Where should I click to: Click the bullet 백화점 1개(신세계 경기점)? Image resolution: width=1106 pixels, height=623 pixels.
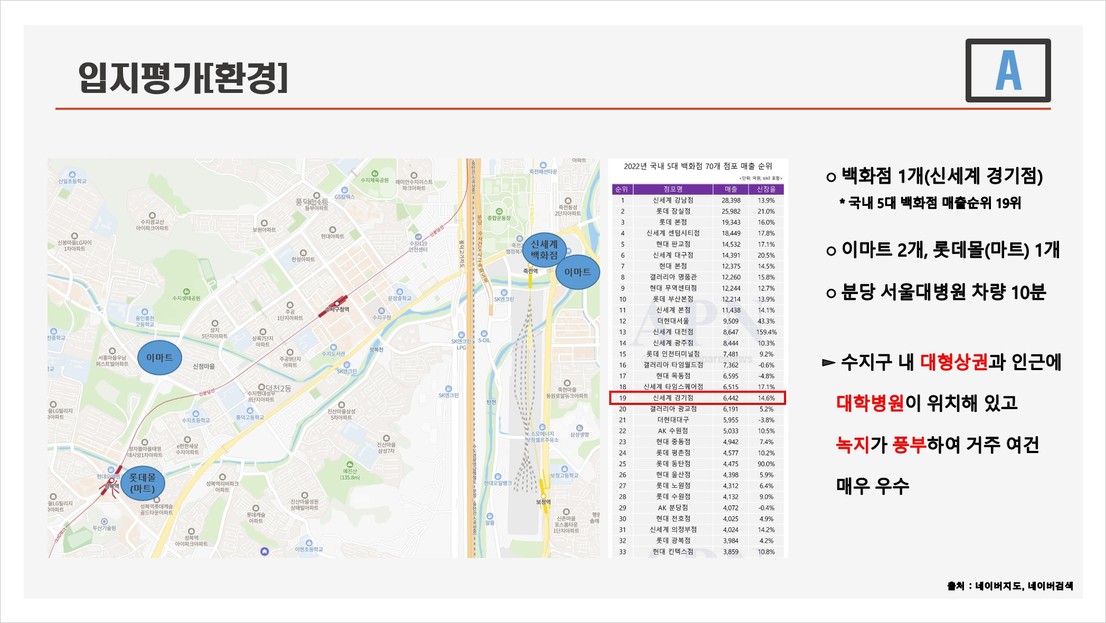click(934, 176)
